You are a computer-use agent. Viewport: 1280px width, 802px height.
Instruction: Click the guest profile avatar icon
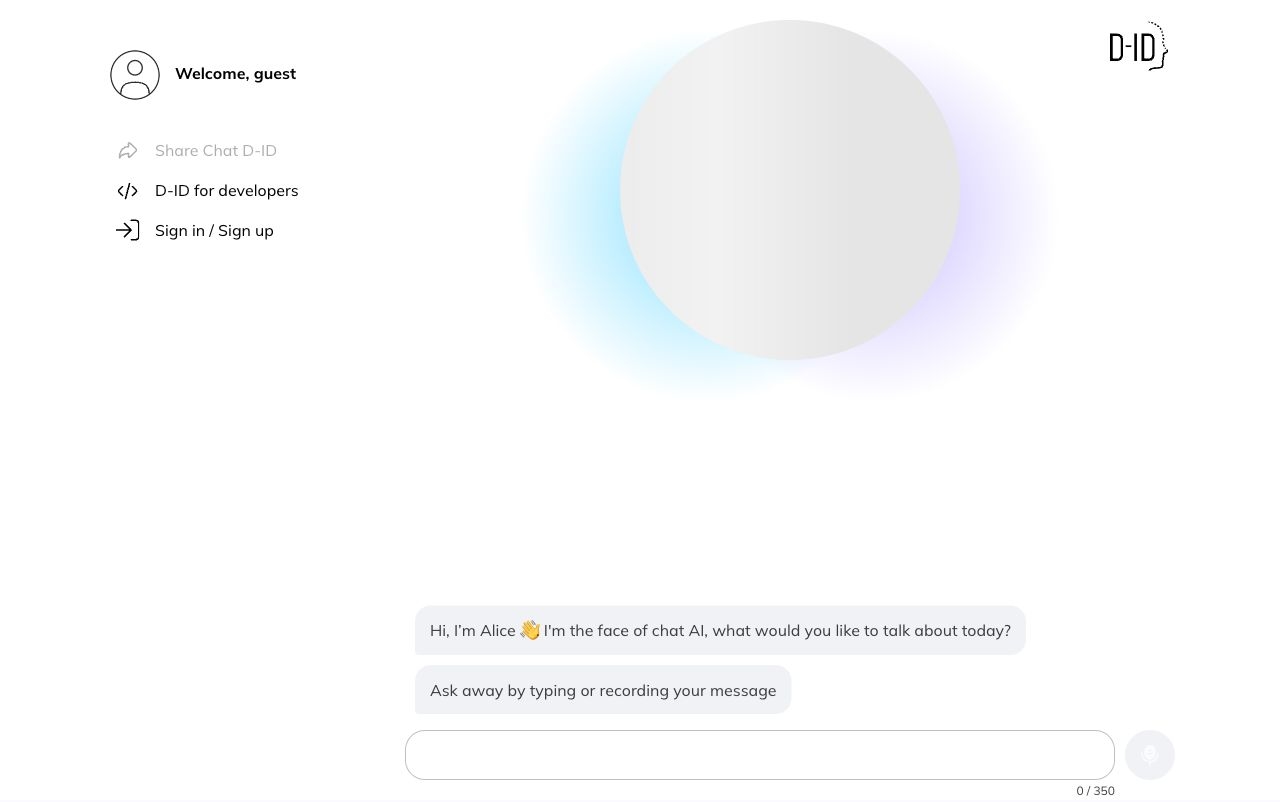tap(134, 74)
